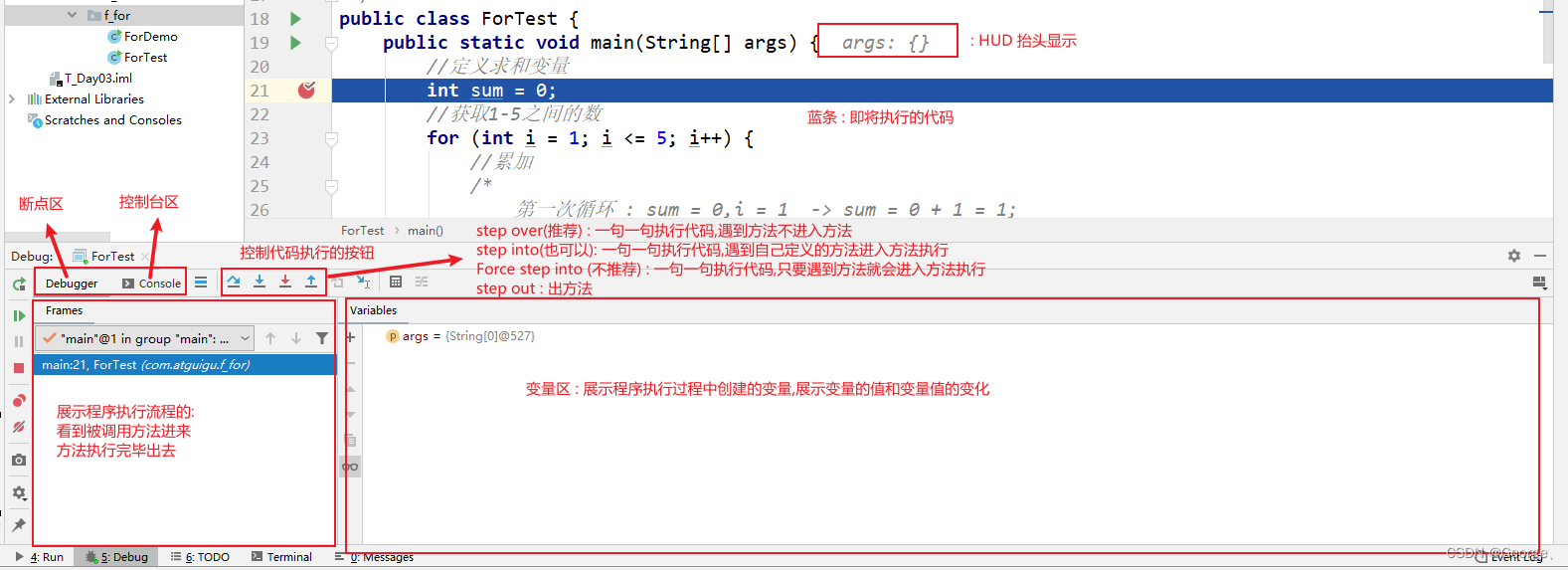The height and width of the screenshot is (570, 1568).
Task: Resume program with the green play icon
Action: [19, 315]
